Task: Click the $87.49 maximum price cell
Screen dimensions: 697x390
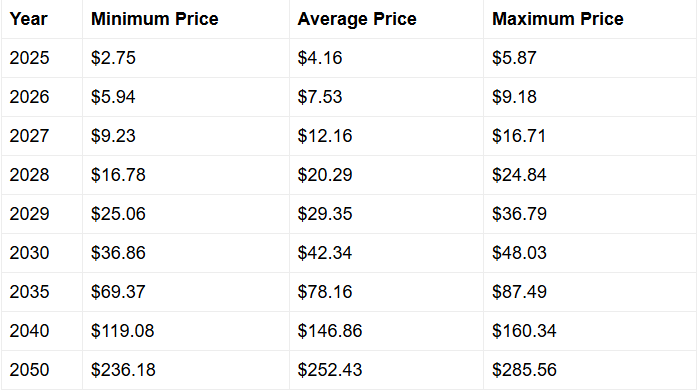Action: click(590, 292)
